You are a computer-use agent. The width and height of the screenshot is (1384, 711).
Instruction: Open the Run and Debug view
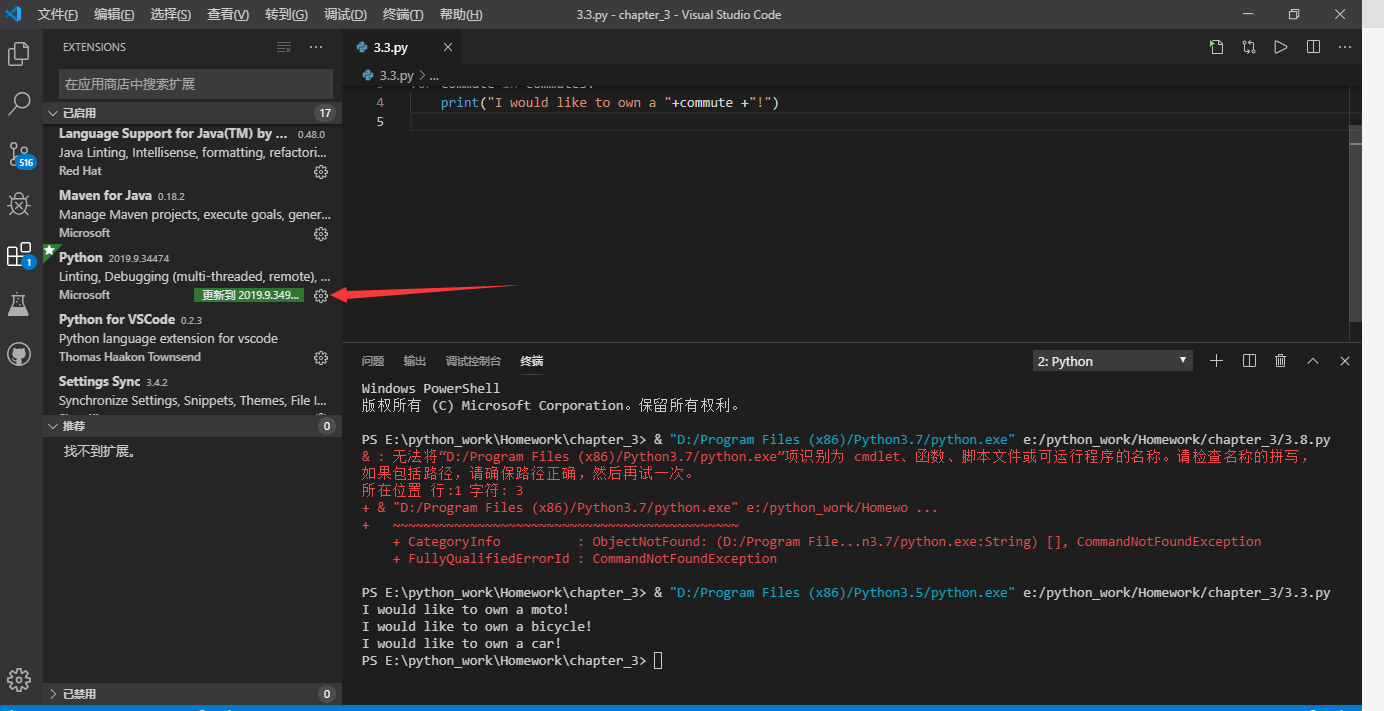point(18,204)
